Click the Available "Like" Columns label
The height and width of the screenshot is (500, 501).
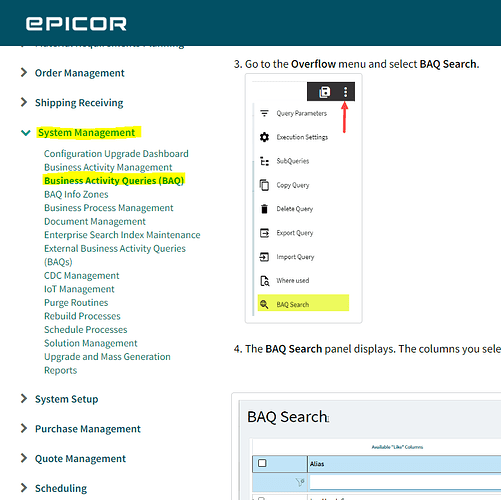coord(397,447)
